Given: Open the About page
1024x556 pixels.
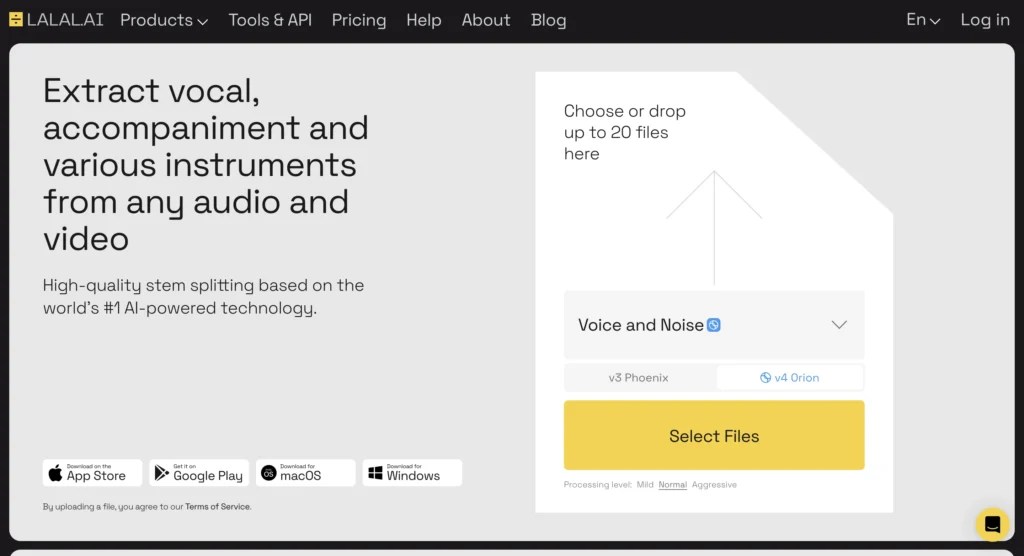Looking at the screenshot, I should 486,20.
